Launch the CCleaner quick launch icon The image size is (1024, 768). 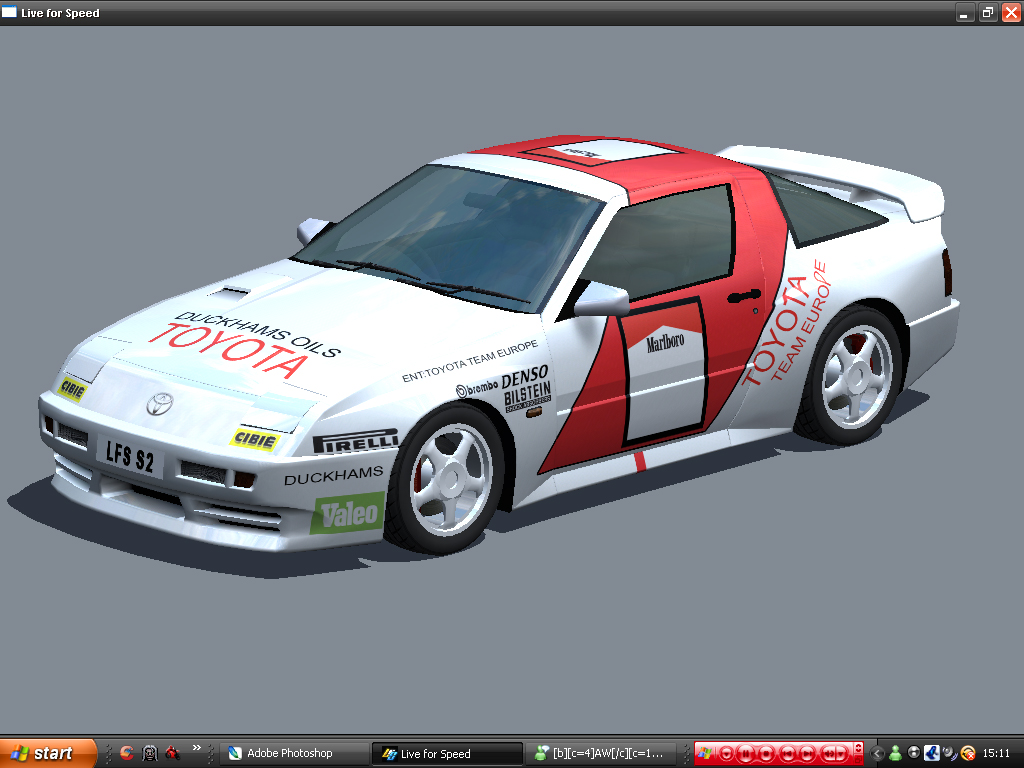click(x=127, y=753)
